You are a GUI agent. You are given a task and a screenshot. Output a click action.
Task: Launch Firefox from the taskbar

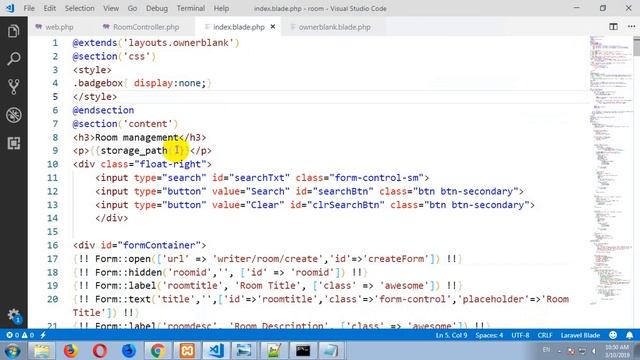pos(71,351)
